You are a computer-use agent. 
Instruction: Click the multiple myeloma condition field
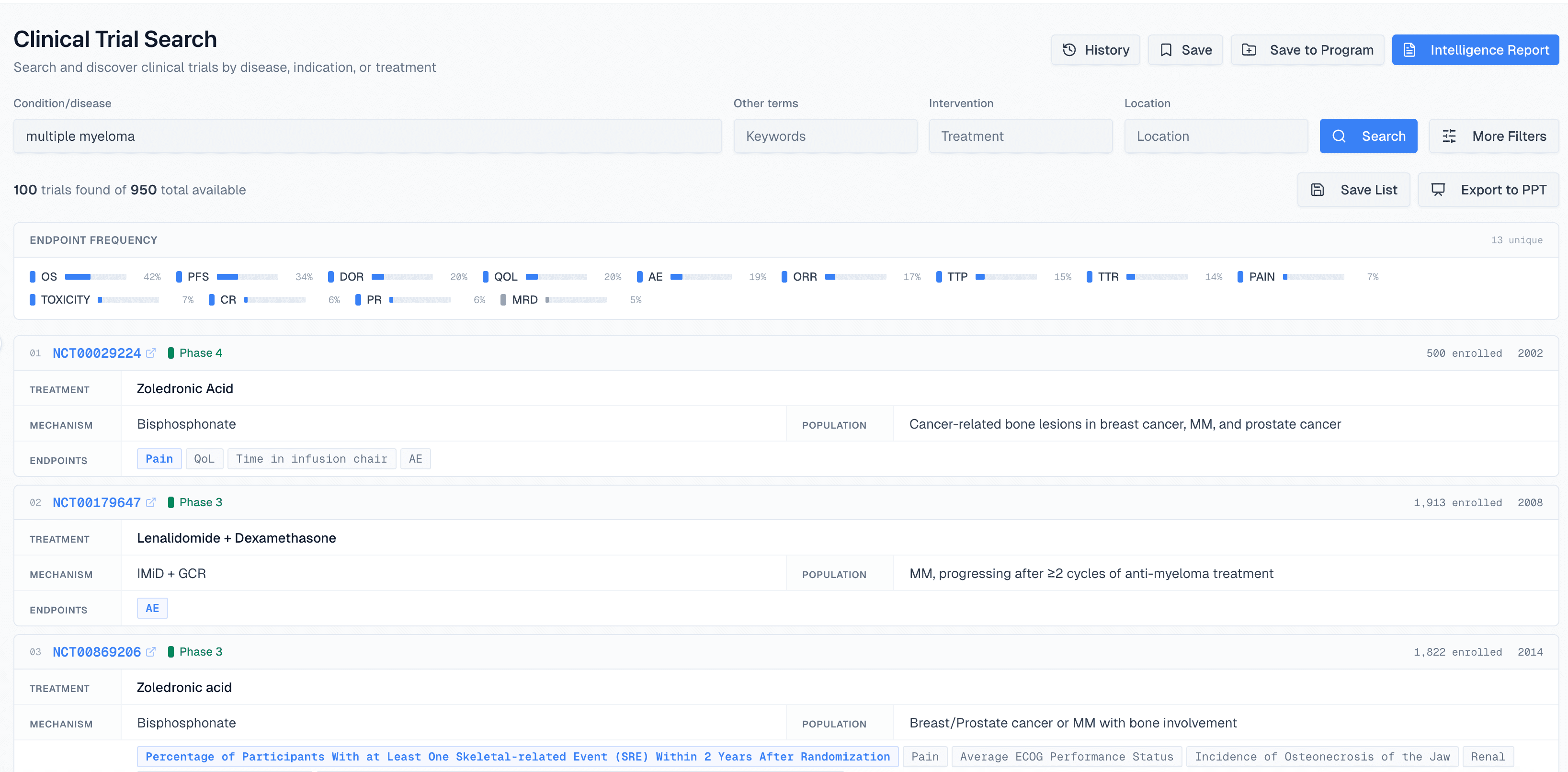365,136
